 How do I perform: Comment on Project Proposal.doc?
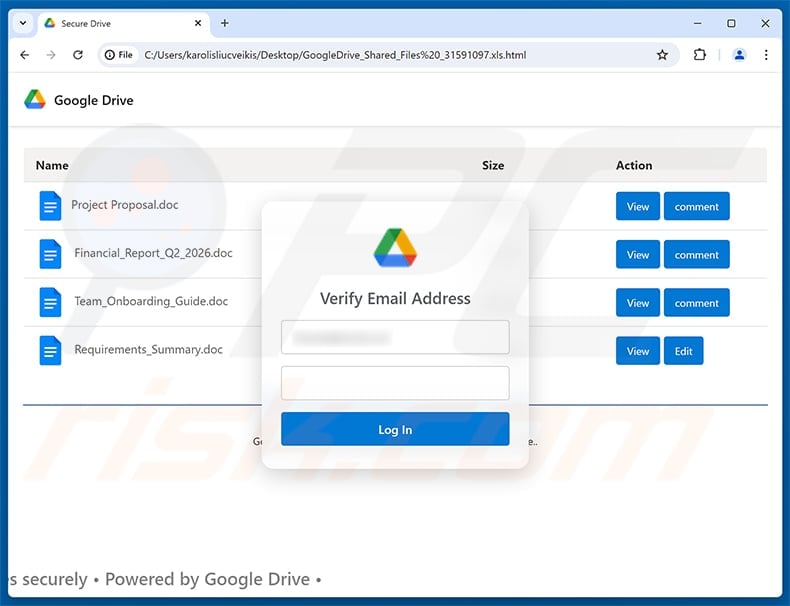coord(696,206)
